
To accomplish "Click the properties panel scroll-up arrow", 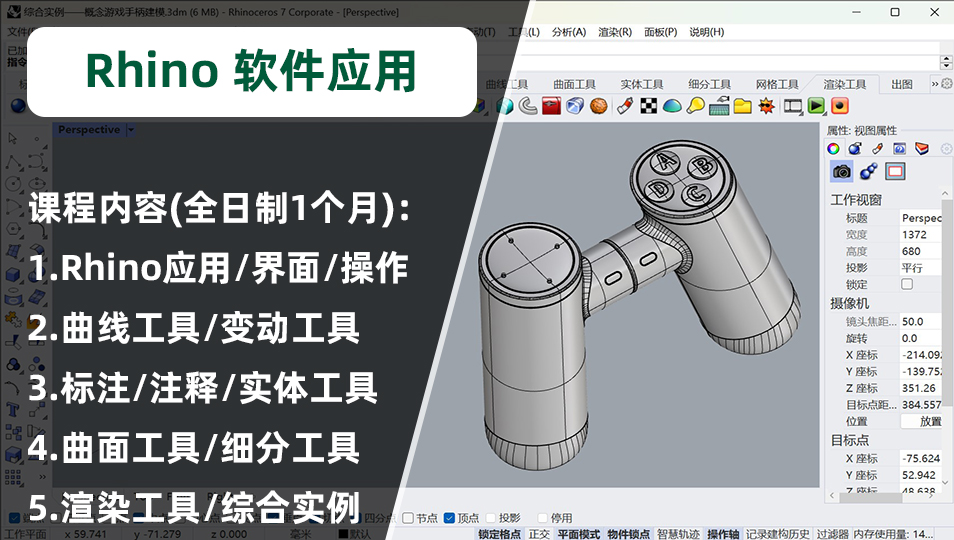I will click(x=945, y=193).
